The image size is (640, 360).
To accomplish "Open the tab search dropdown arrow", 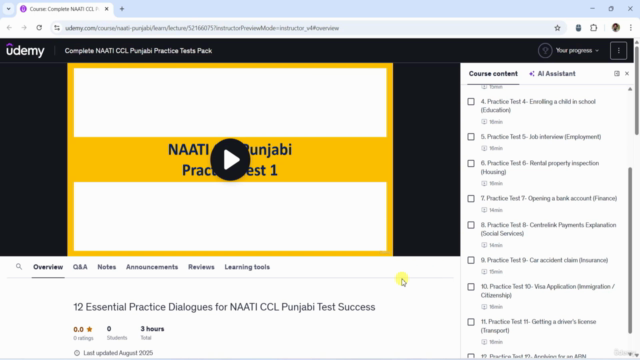I will (8, 9).
